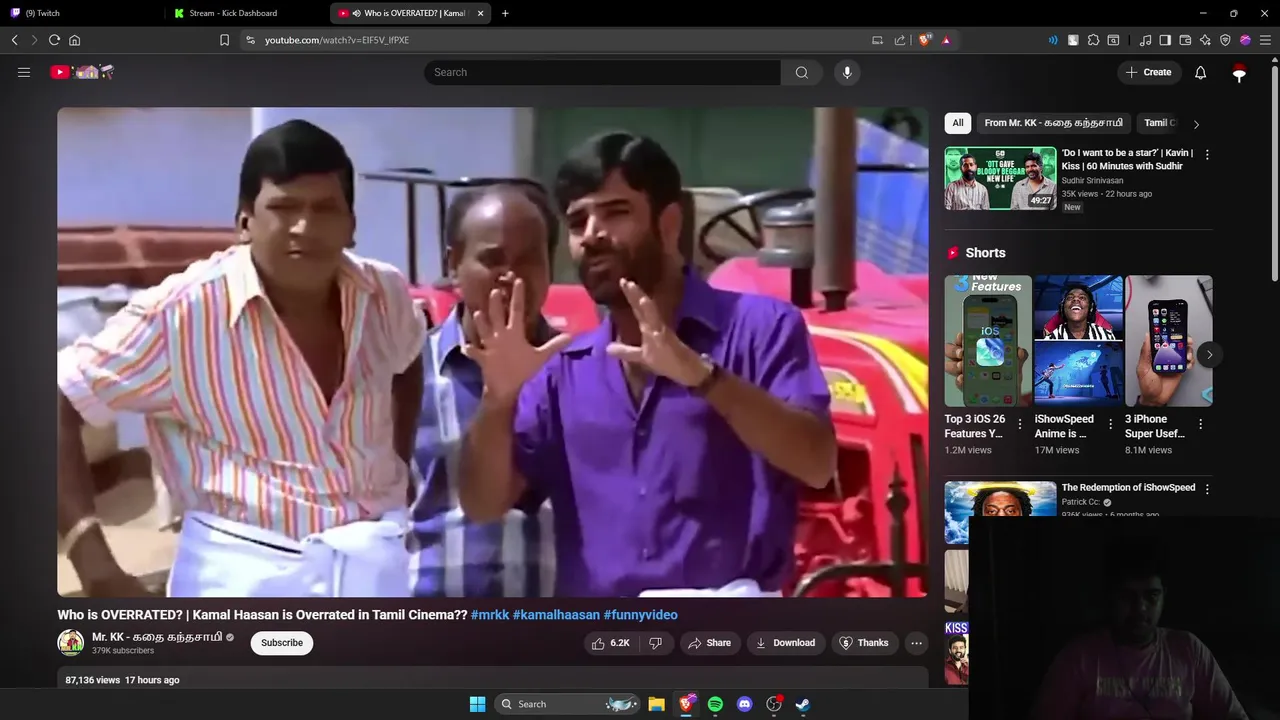Open Windows Start menu
The width and height of the screenshot is (1280, 720).
coord(477,704)
